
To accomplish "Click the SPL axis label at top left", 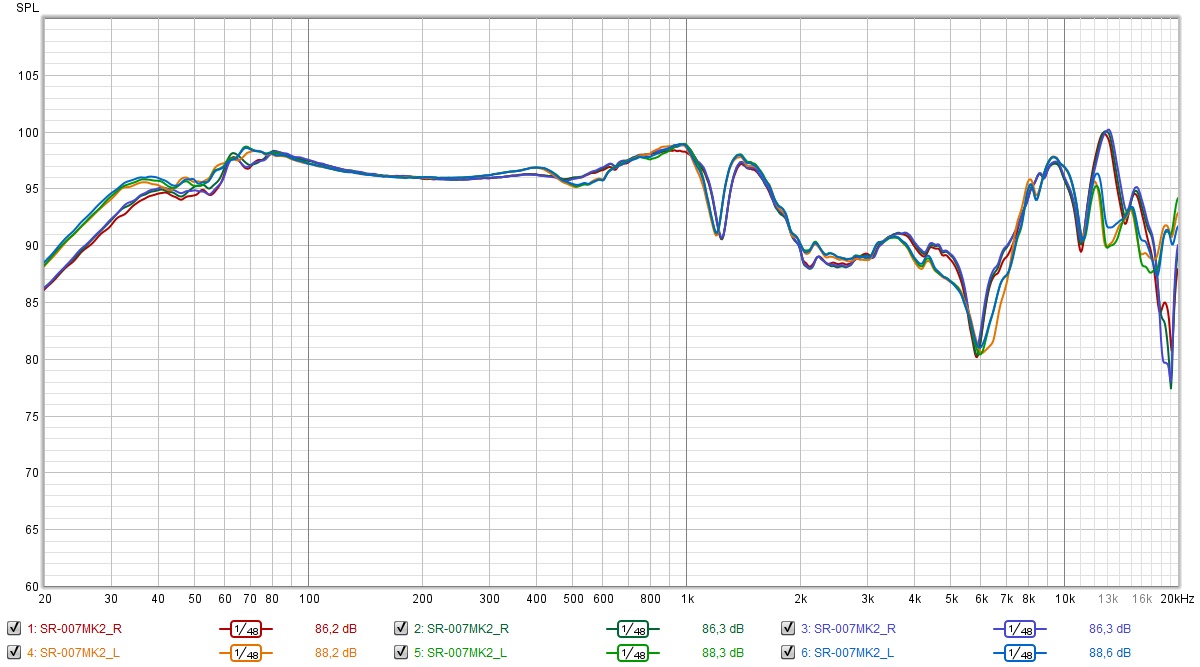I will pos(27,8).
